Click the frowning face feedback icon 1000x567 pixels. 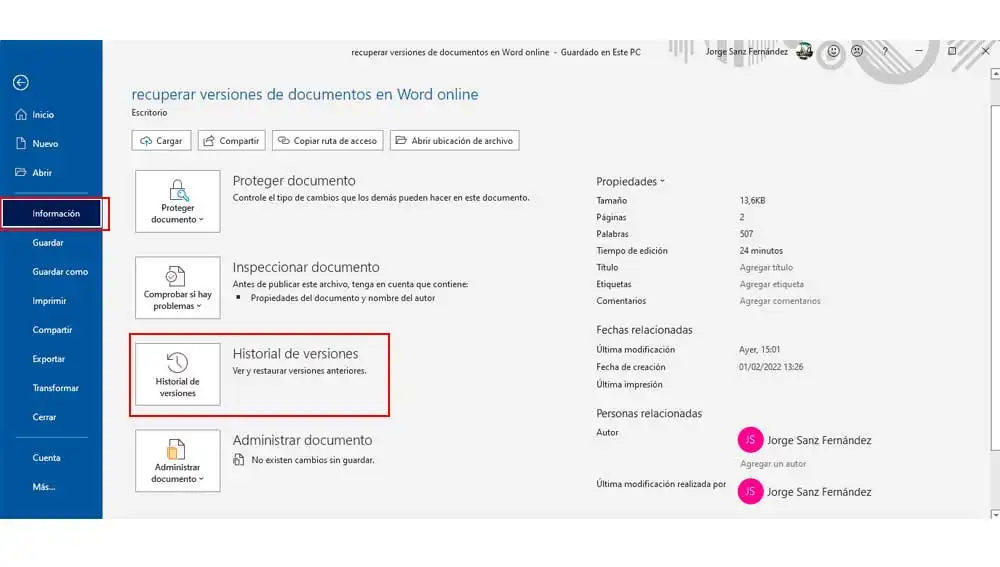tap(857, 51)
